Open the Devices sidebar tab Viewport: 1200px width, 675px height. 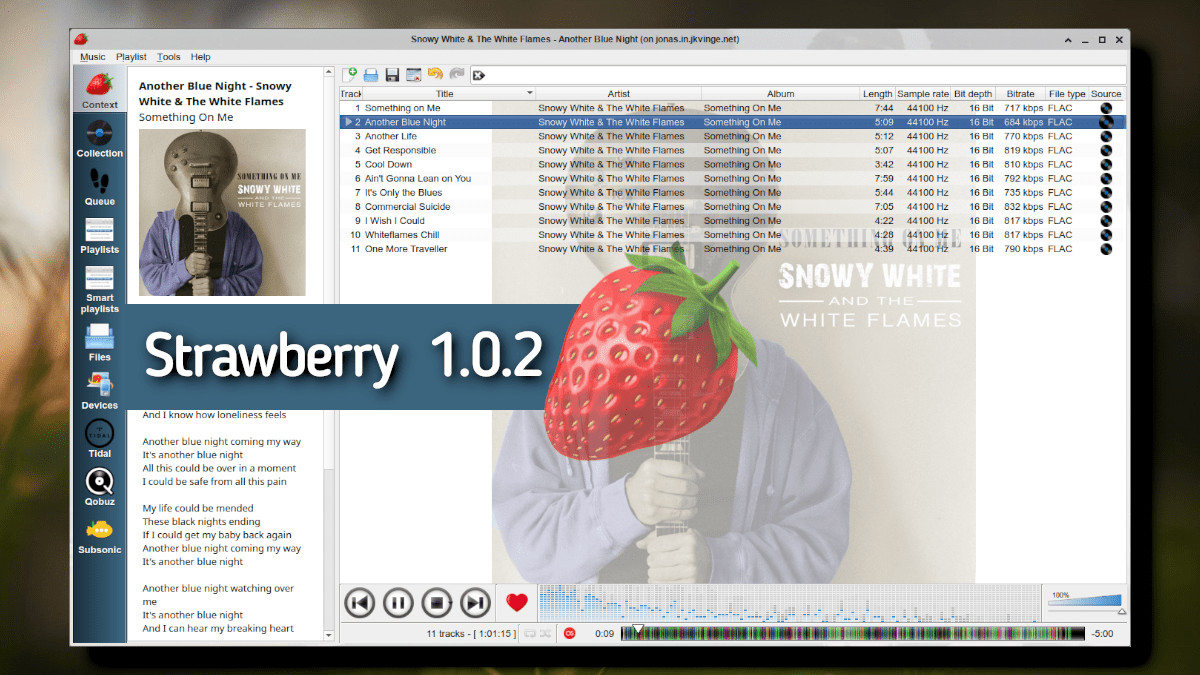point(99,391)
